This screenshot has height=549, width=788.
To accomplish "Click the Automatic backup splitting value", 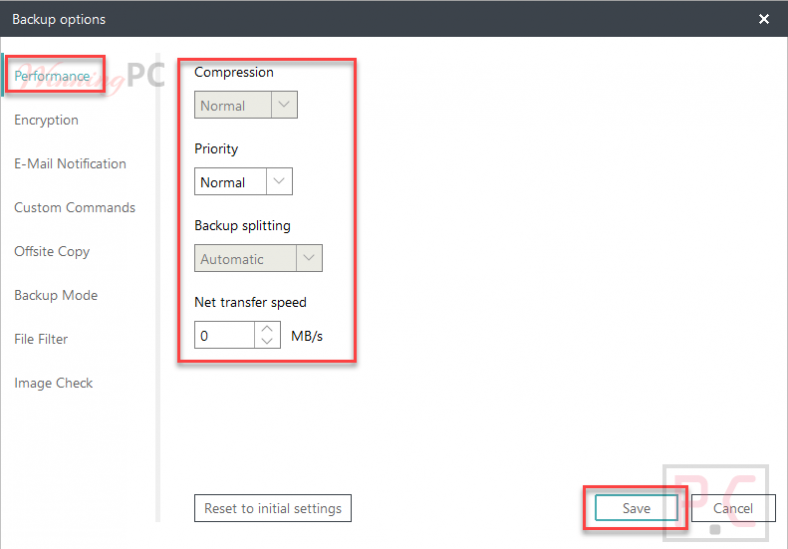I will [245, 258].
